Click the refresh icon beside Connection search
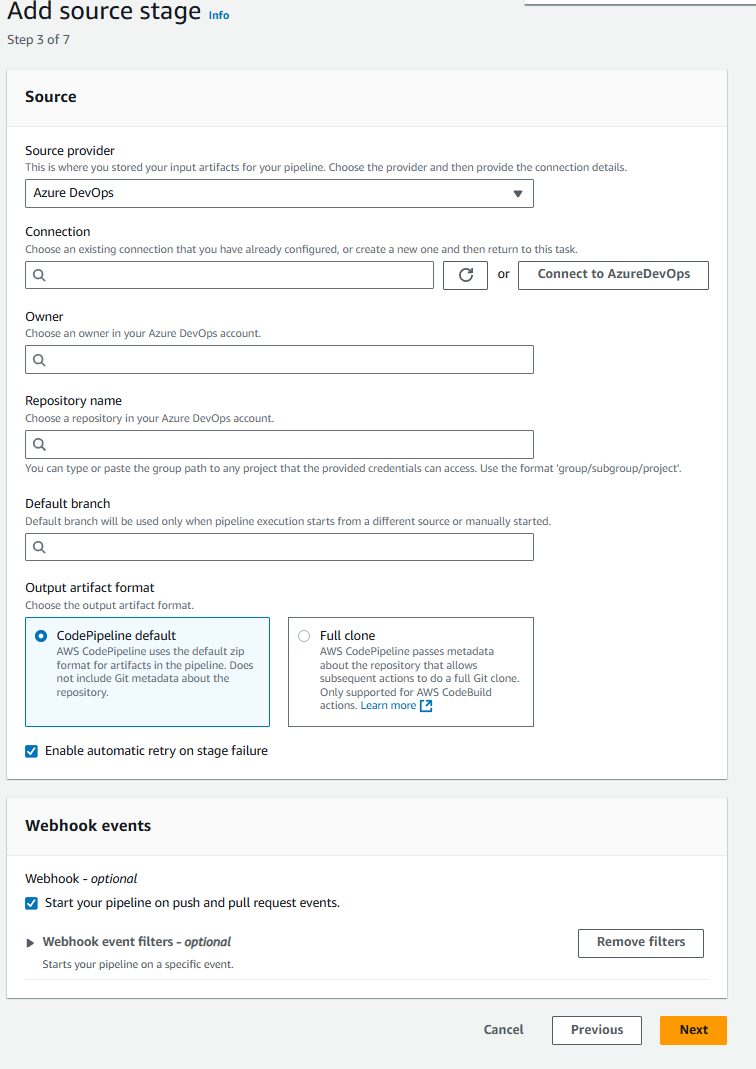This screenshot has height=1069, width=756. tap(464, 274)
